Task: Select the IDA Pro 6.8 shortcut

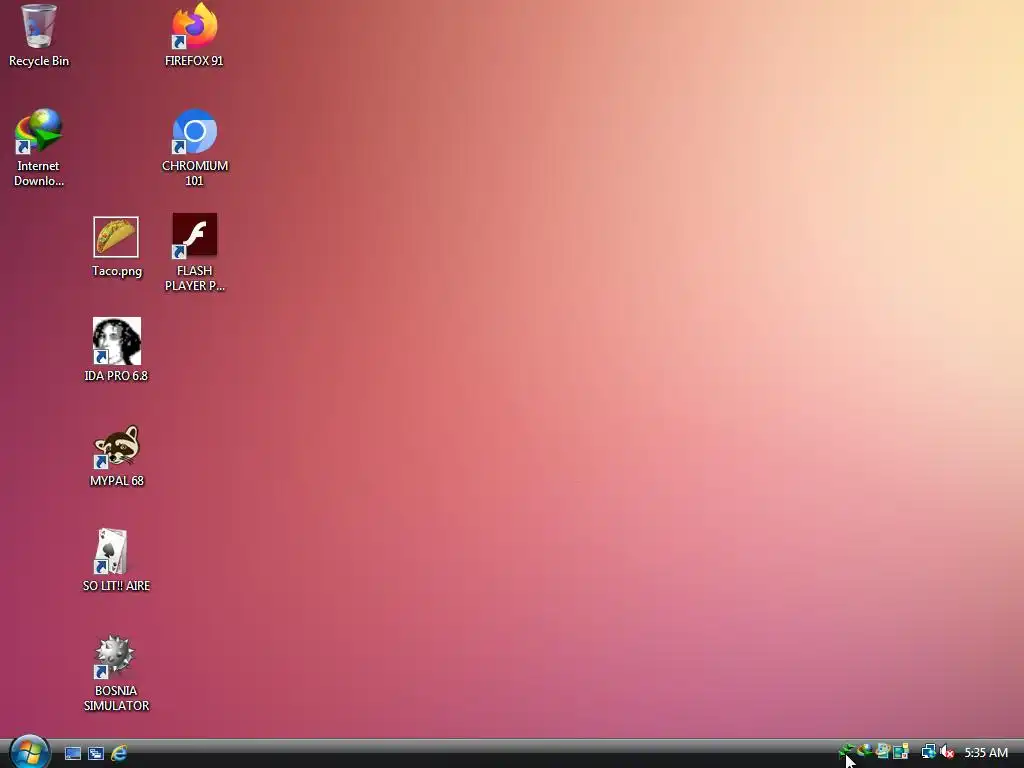Action: coord(116,351)
